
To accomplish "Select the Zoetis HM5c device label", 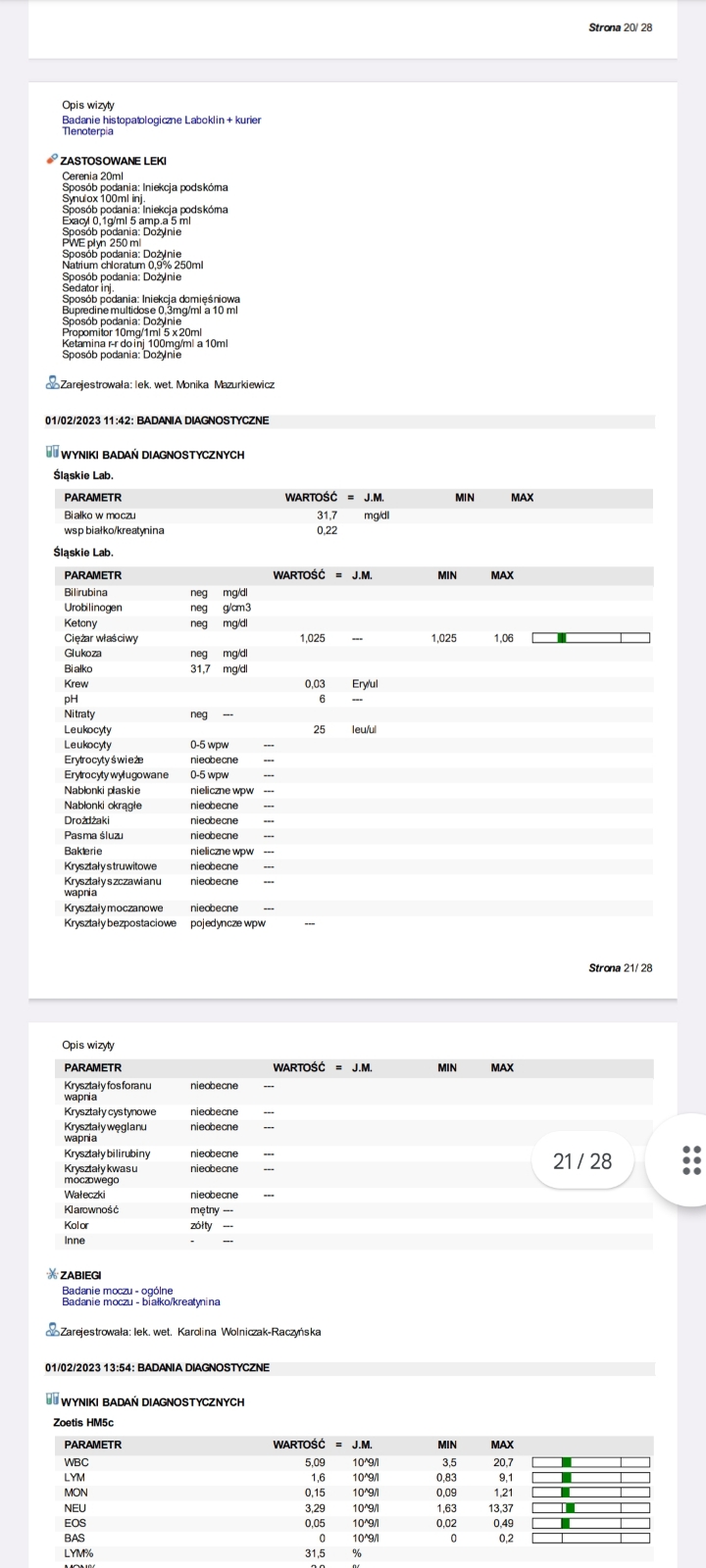I will pyautogui.click(x=83, y=1422).
